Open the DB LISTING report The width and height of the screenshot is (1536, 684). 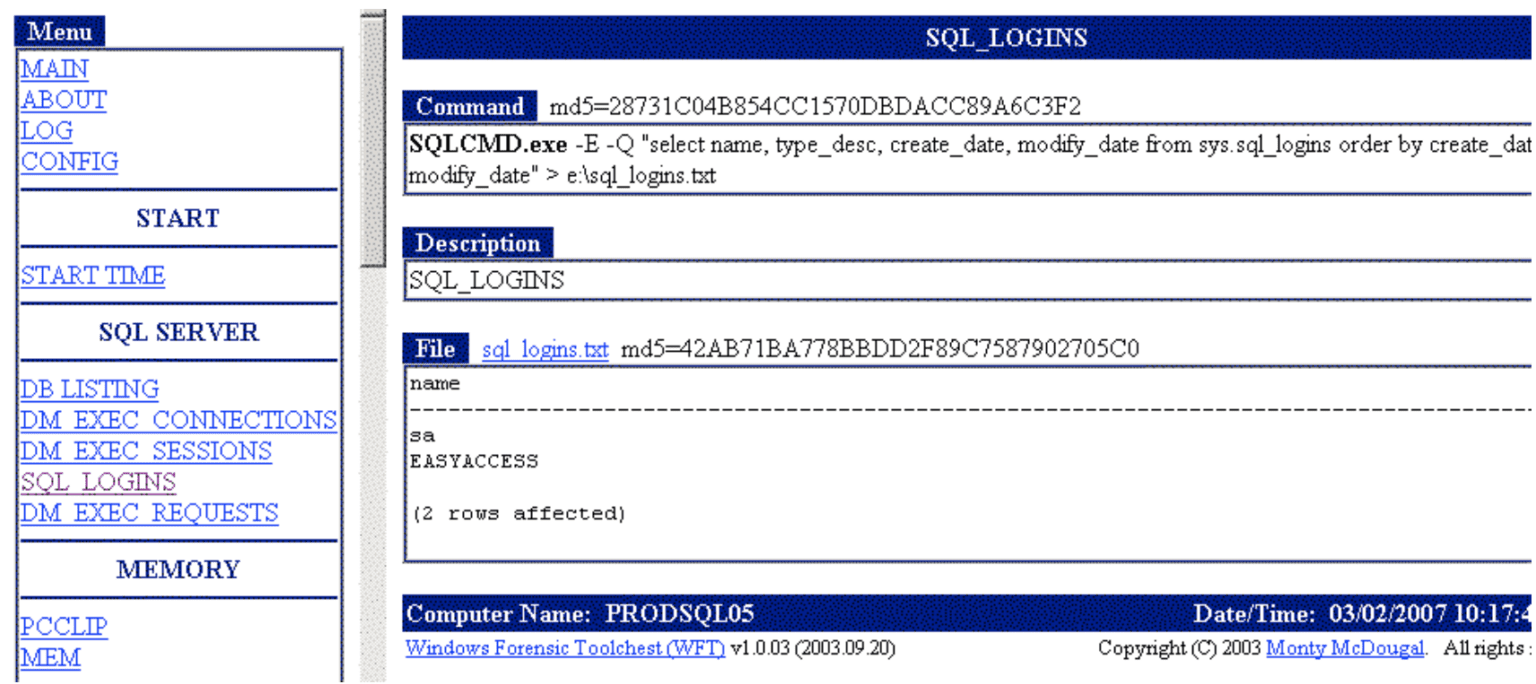click(89, 388)
